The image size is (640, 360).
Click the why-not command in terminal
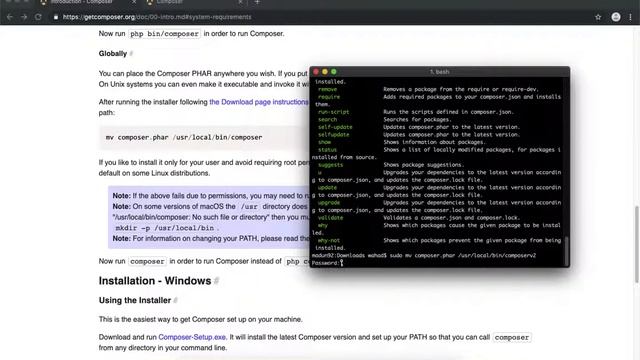(x=329, y=240)
